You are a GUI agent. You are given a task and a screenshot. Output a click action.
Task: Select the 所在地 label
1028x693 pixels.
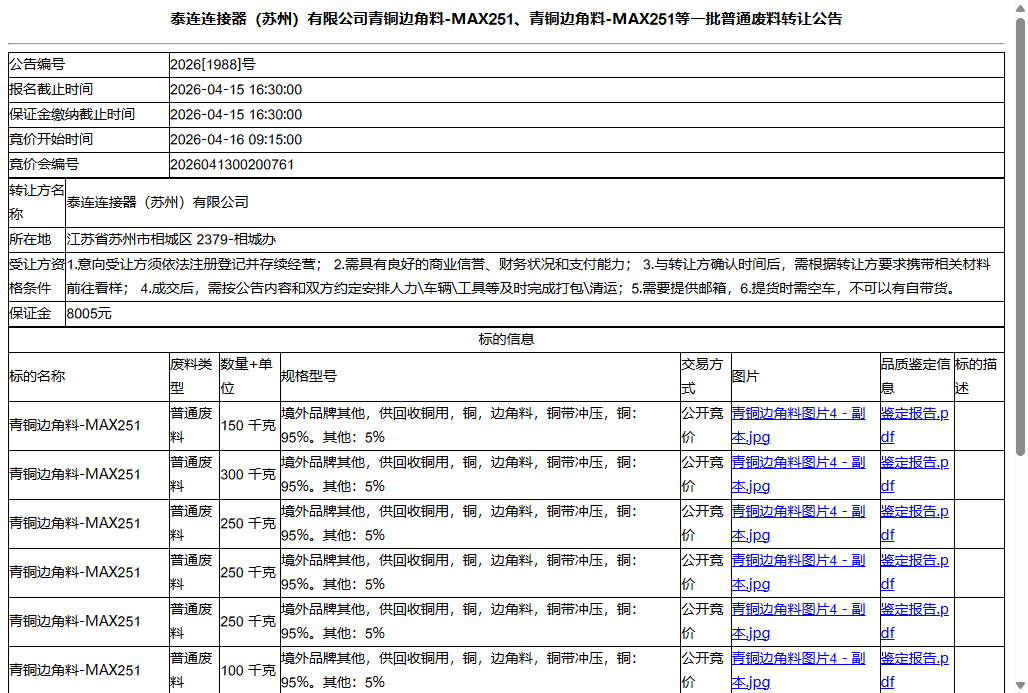[30, 239]
